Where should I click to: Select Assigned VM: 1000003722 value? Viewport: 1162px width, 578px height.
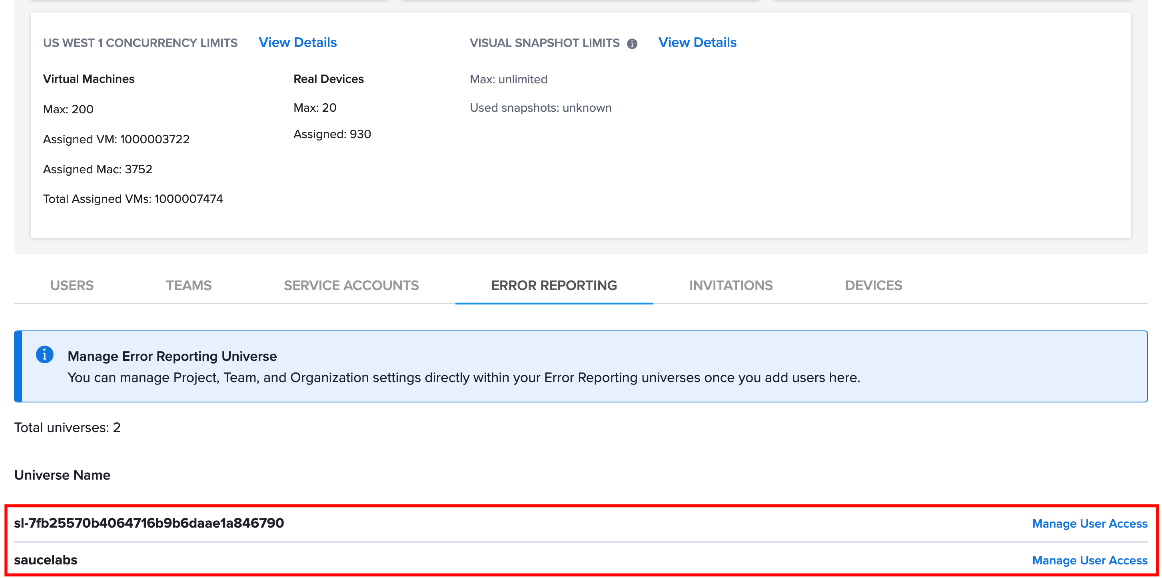(116, 139)
